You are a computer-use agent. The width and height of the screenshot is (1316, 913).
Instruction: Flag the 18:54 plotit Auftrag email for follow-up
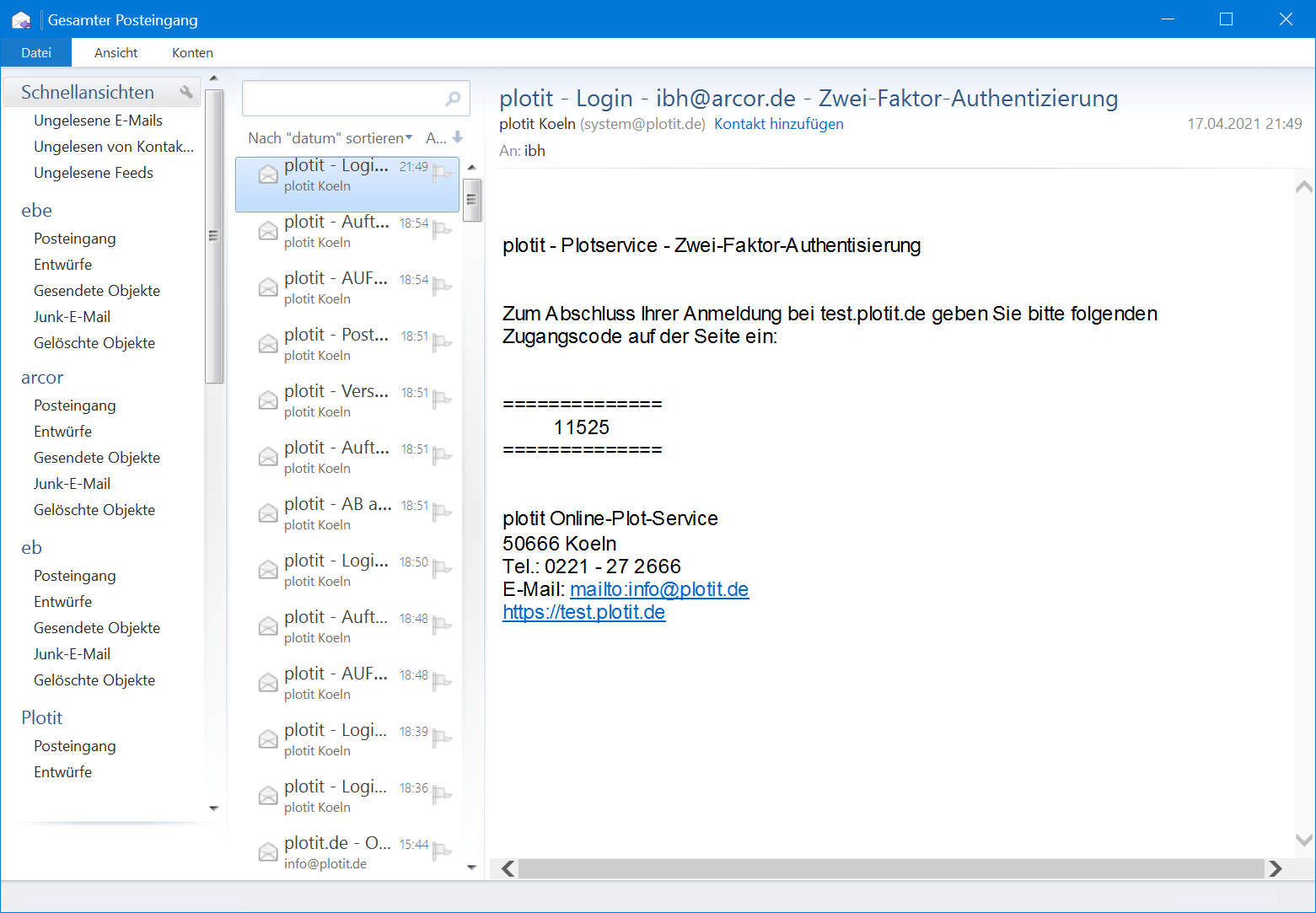442,228
